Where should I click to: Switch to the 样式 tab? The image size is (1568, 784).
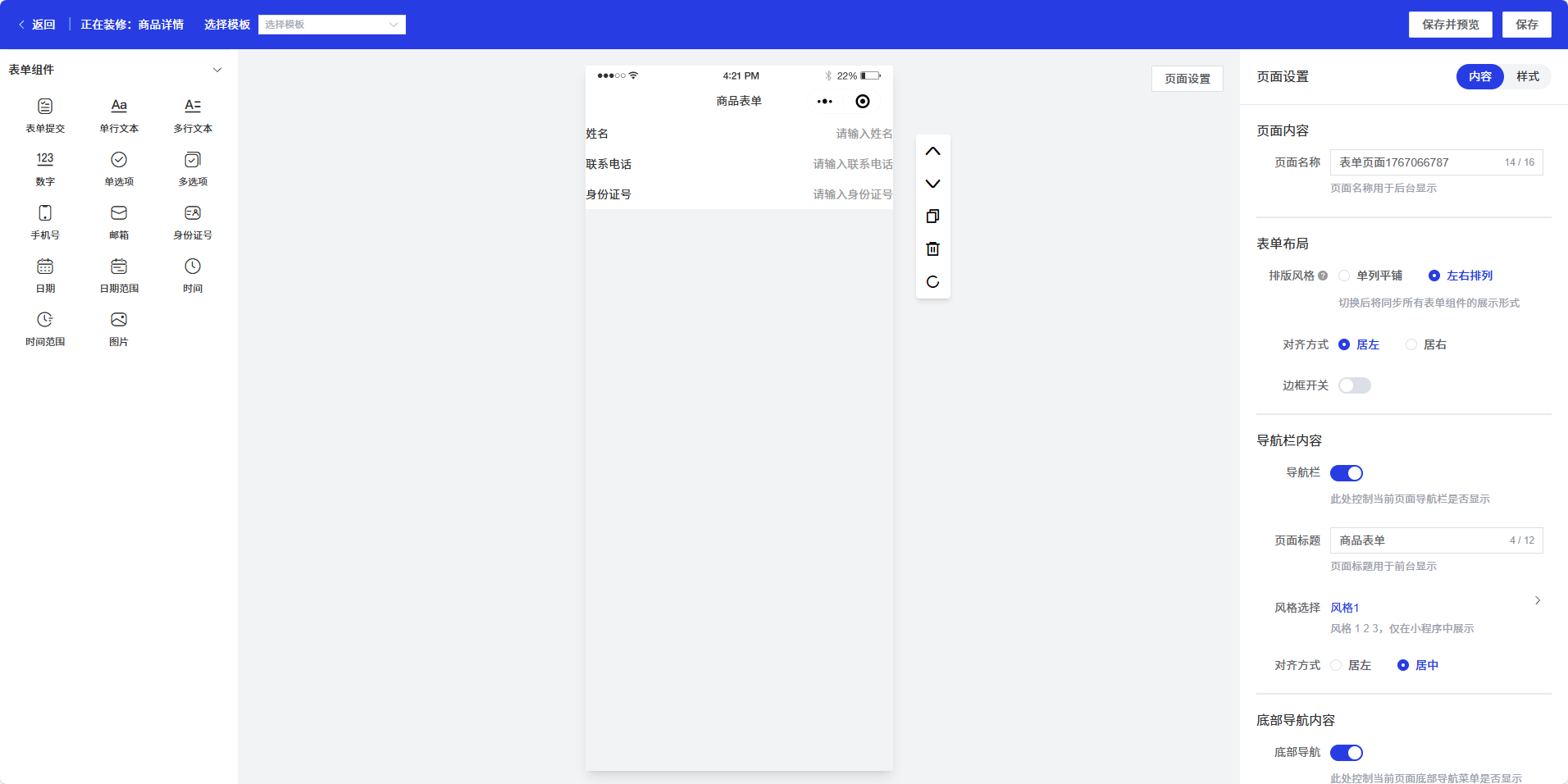coord(1527,76)
